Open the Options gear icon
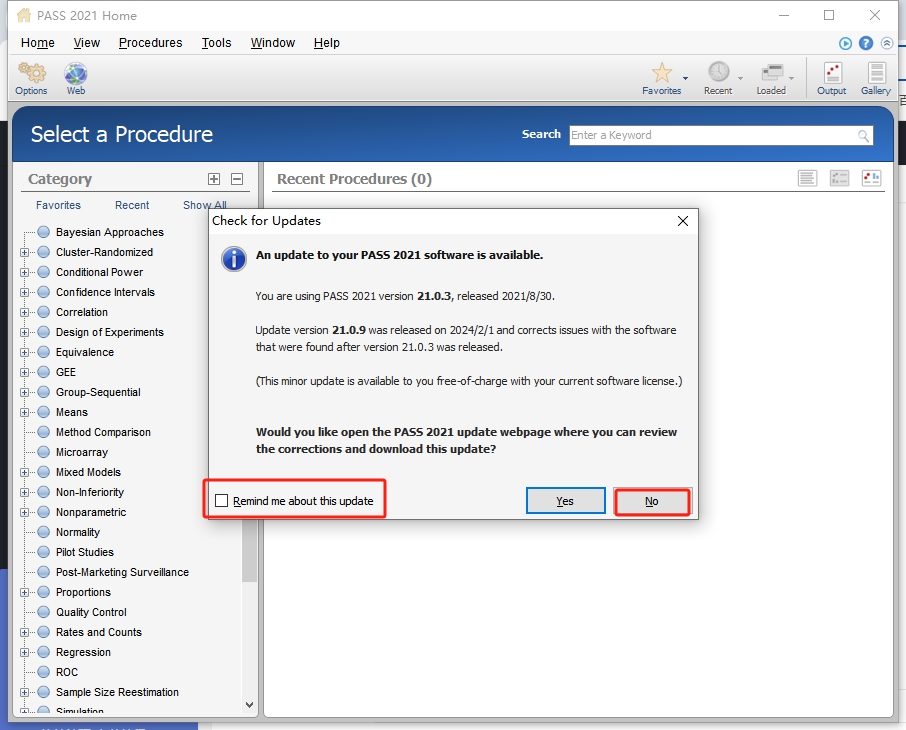Screen dimensions: 906x730 pyautogui.click(x=31, y=73)
